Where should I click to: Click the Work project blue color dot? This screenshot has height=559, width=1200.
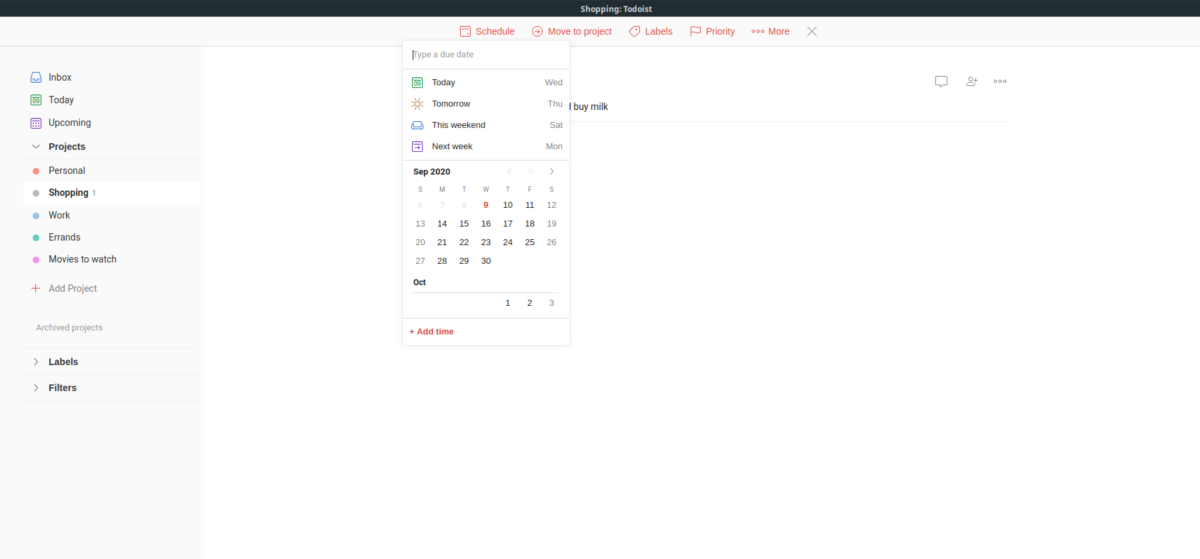pyautogui.click(x=36, y=215)
